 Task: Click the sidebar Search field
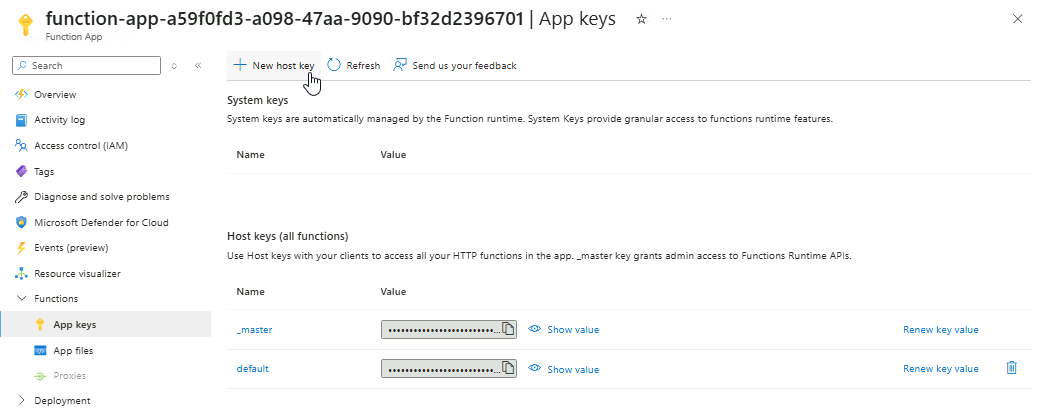point(90,66)
